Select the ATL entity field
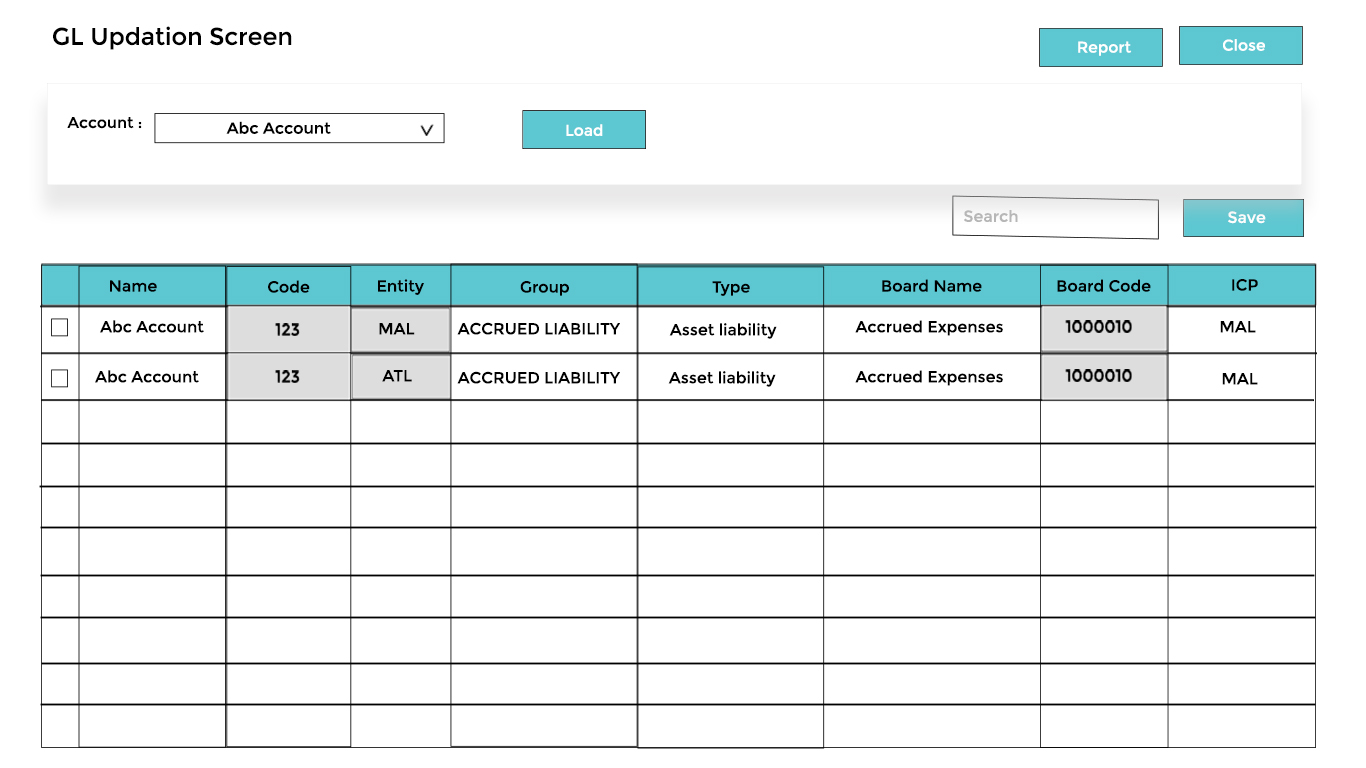 pos(399,377)
